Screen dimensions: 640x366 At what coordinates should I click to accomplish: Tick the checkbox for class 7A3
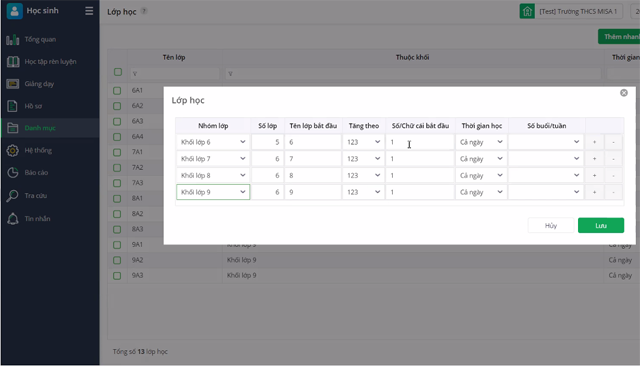[x=117, y=183]
